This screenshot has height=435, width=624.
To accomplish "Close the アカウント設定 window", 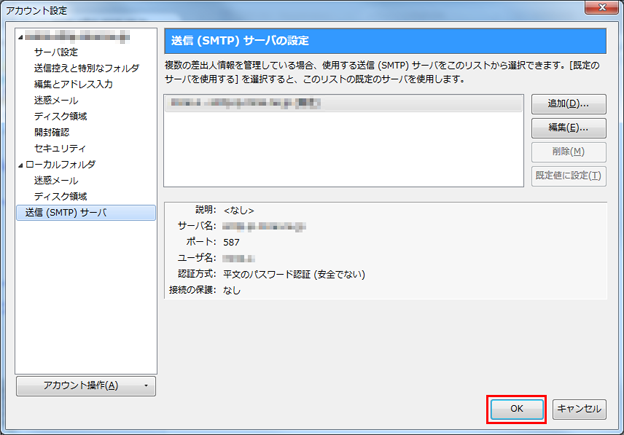I will coord(601,7).
